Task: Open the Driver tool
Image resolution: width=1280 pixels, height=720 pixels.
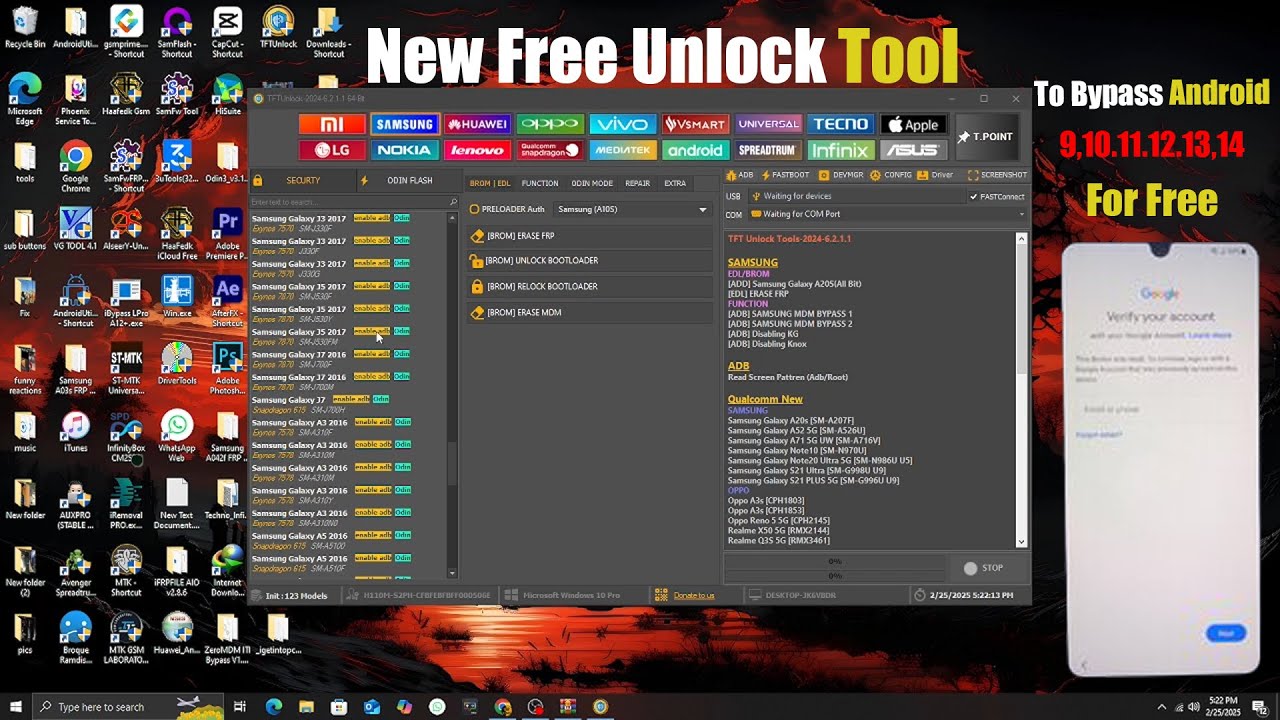Action: point(936,175)
